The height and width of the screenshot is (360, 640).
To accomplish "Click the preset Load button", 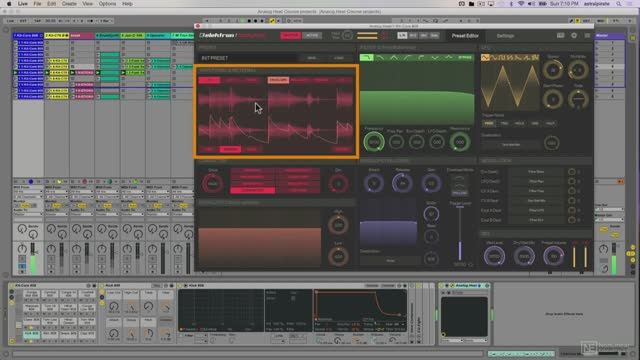I will coord(339,58).
